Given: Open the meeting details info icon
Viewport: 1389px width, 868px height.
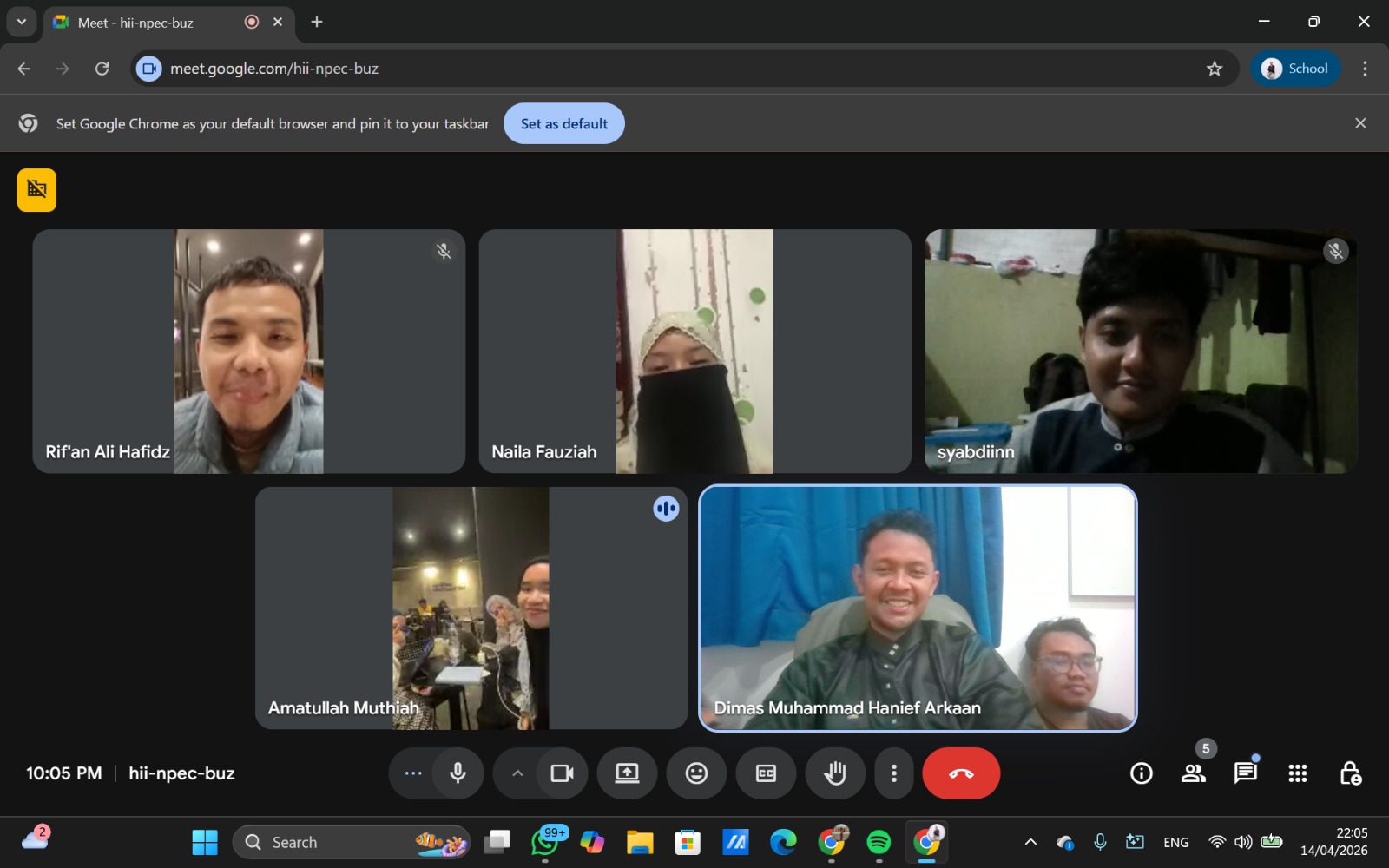Looking at the screenshot, I should point(1141,773).
